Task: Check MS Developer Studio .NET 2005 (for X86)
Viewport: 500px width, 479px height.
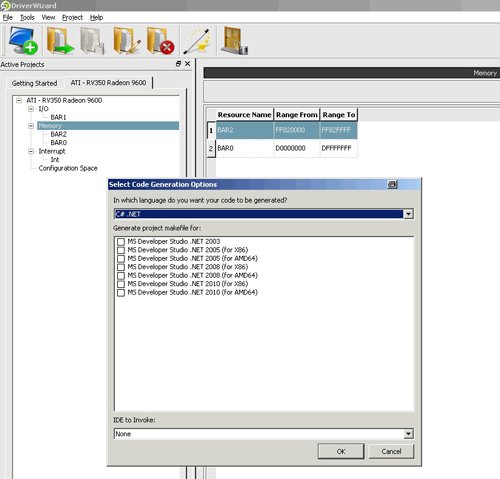Action: pos(121,250)
